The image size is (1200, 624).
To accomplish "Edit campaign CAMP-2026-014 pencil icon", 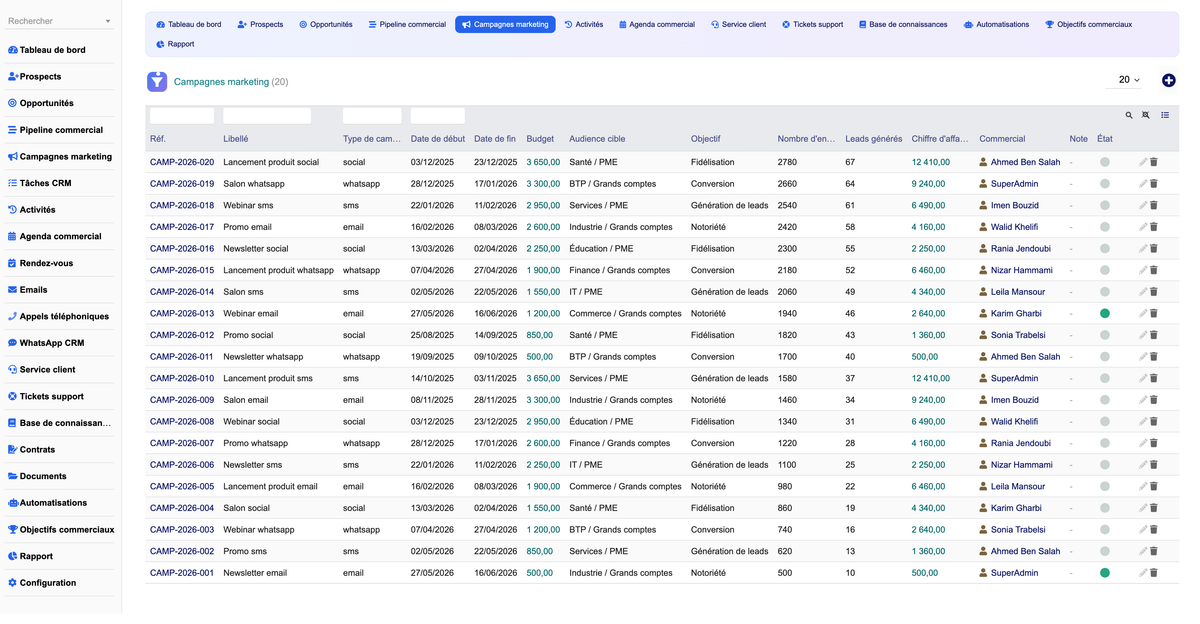I will point(1143,292).
